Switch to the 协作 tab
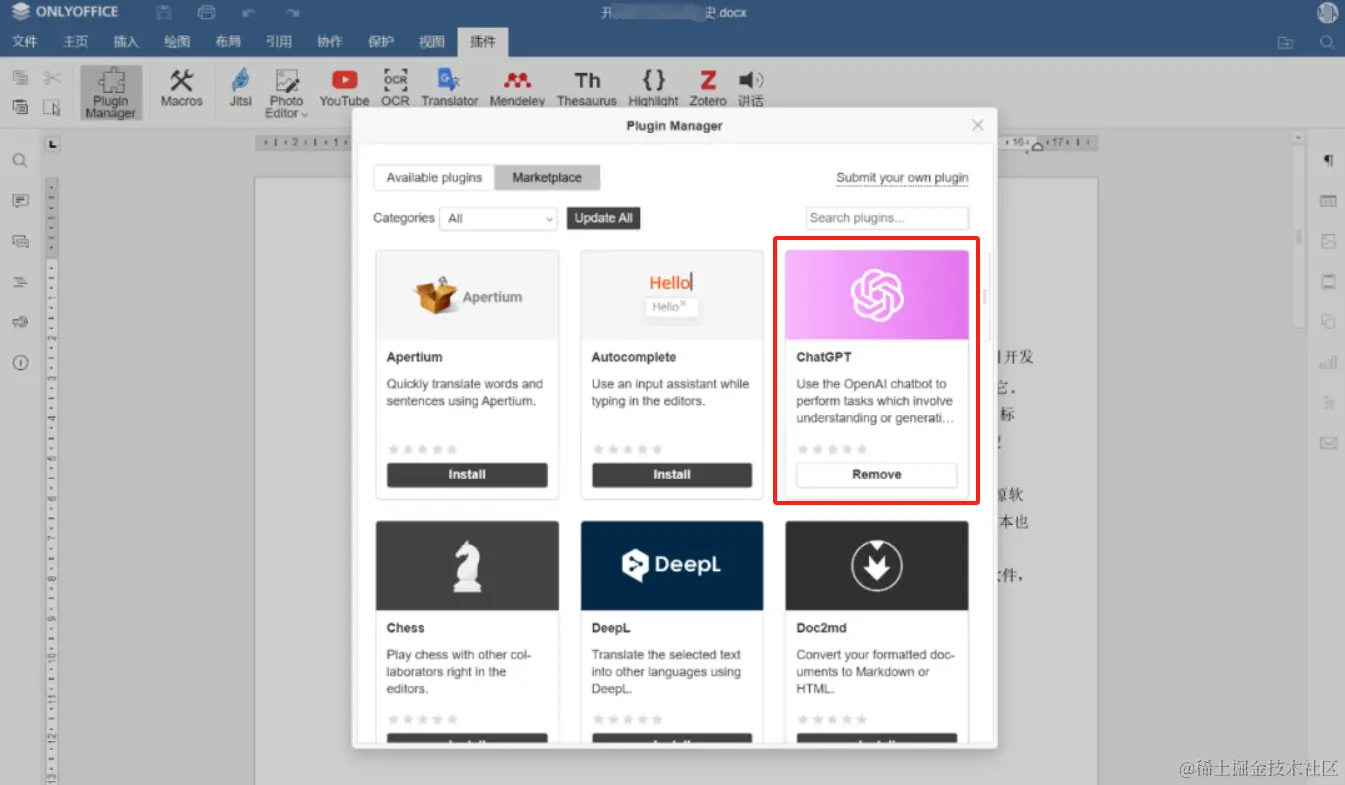This screenshot has height=785, width=1345. (330, 42)
